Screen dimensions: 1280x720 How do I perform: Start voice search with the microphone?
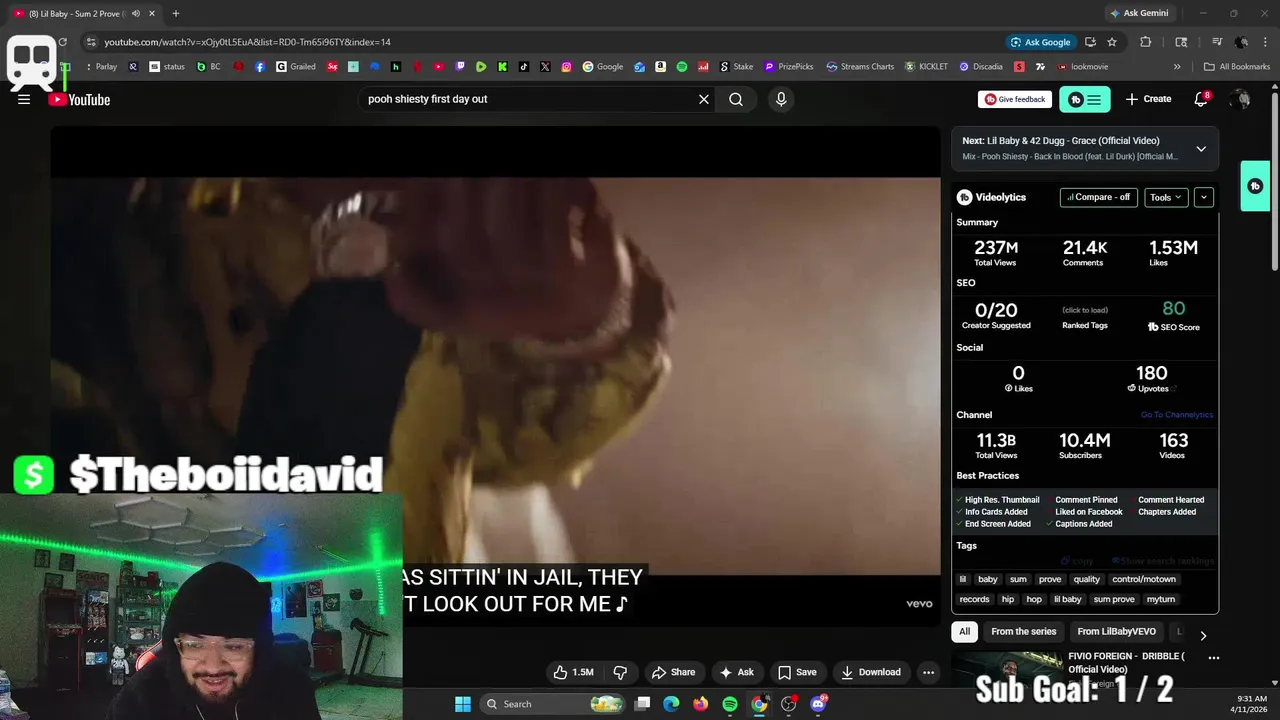click(781, 99)
